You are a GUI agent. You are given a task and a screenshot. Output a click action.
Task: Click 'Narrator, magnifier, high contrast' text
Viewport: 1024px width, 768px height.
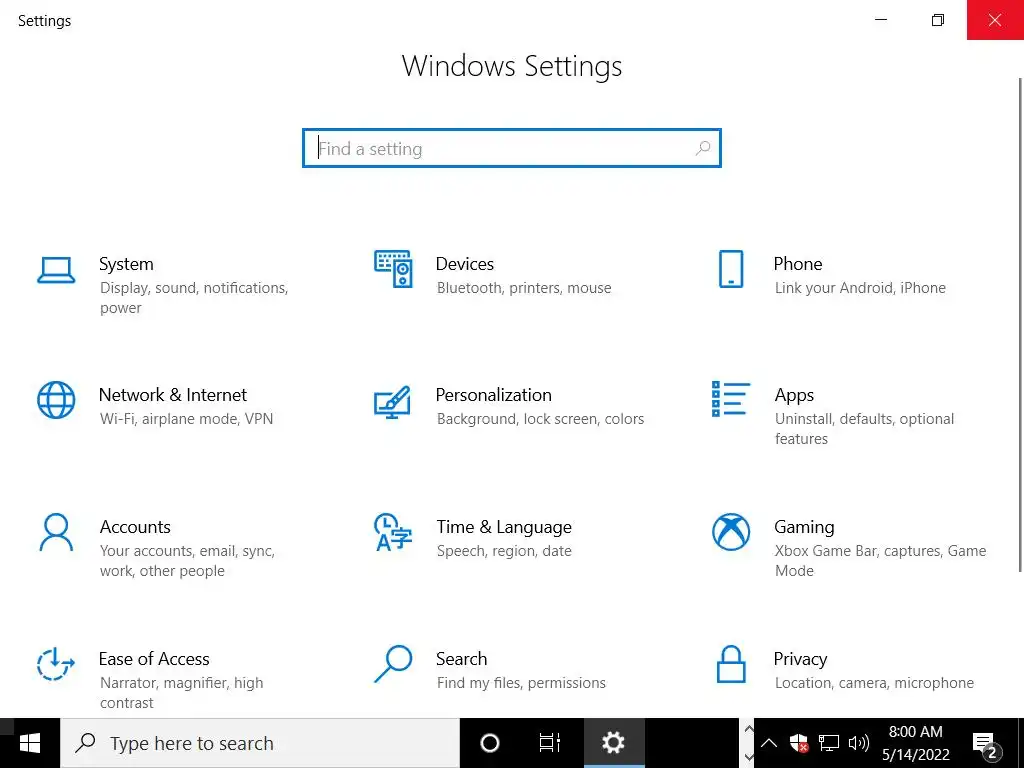pyautogui.click(x=181, y=693)
